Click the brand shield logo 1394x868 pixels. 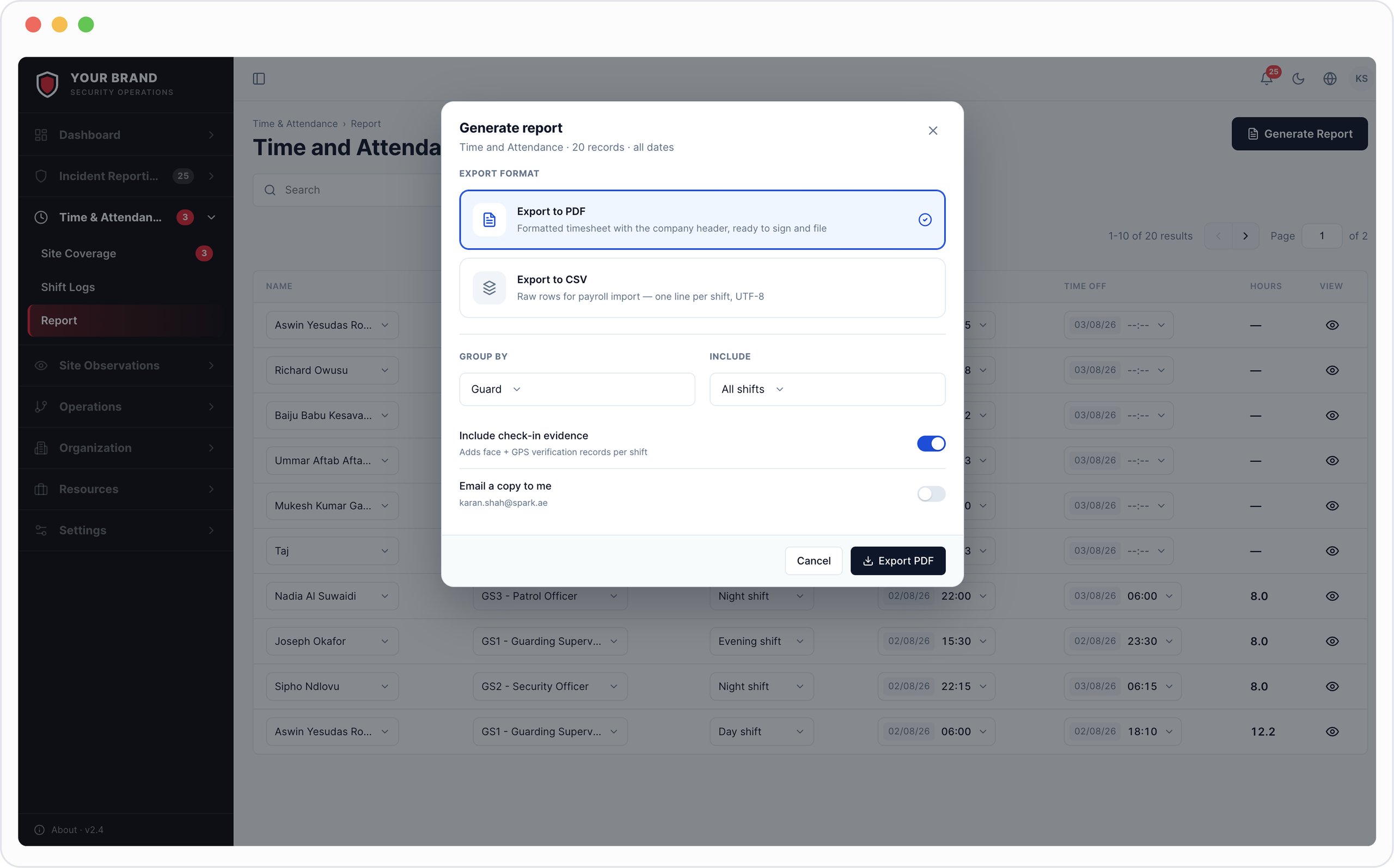[x=47, y=84]
